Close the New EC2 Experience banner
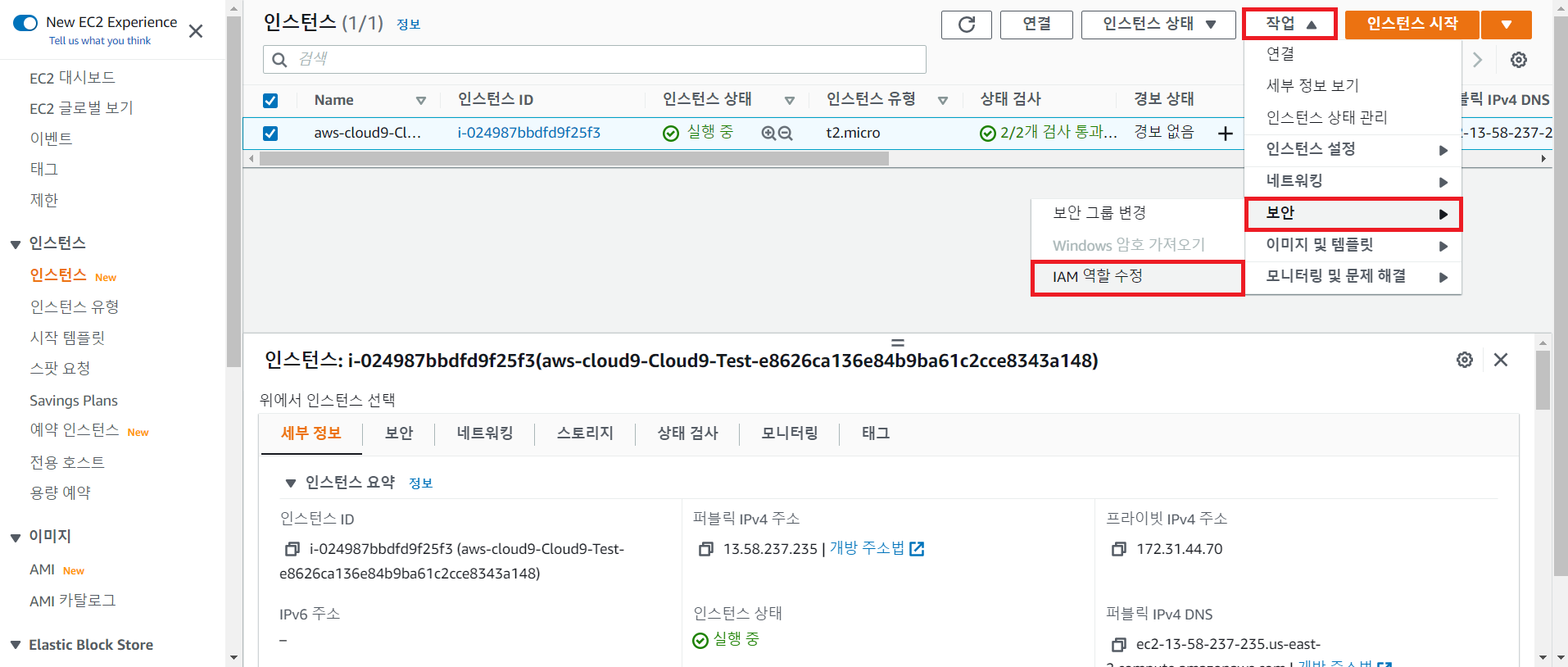 pyautogui.click(x=196, y=31)
